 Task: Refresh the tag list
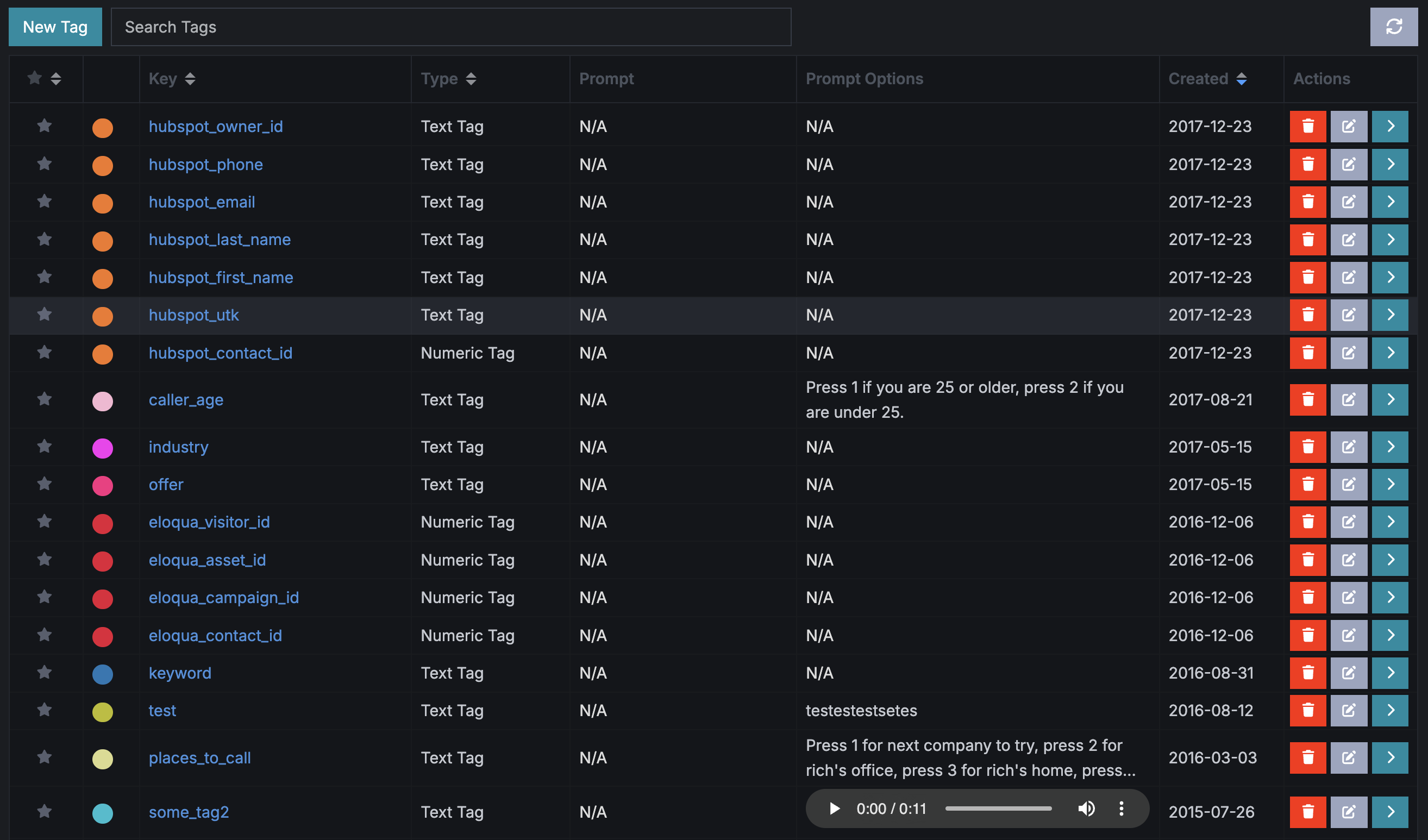(1393, 27)
